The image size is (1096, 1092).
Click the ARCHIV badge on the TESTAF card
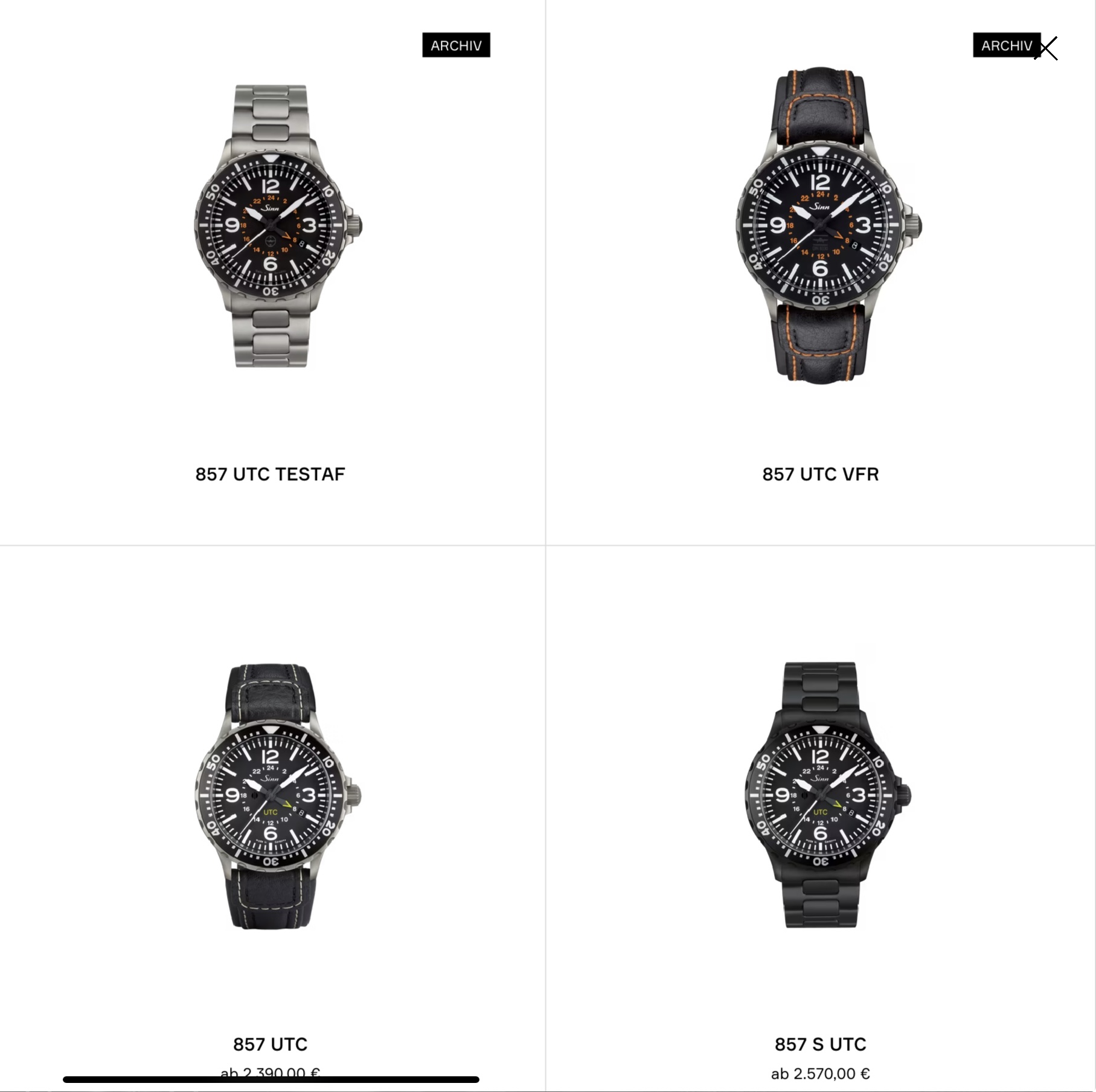coord(457,45)
